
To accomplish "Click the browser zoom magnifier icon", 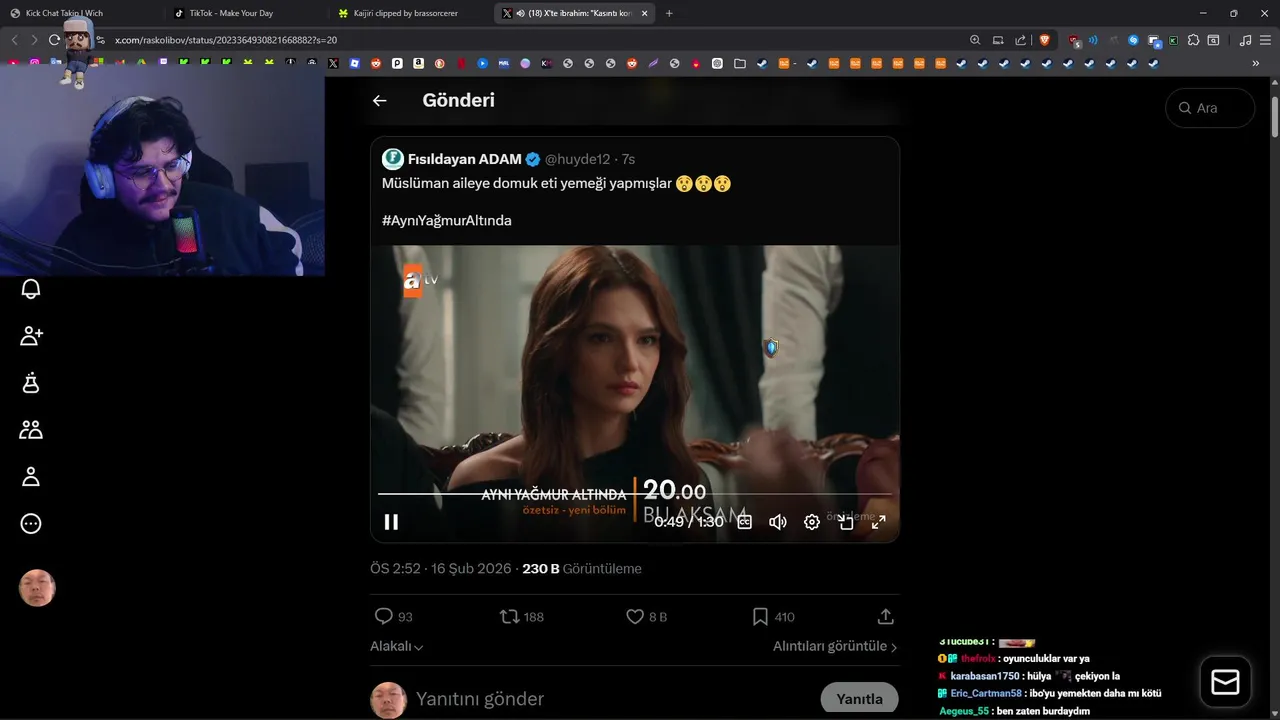I will click(975, 40).
